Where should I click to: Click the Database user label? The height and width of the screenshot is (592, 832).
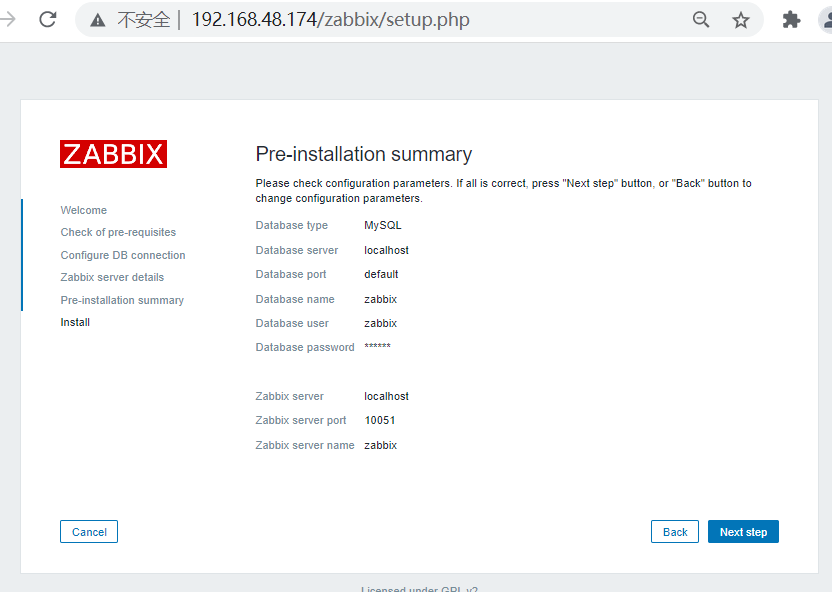(292, 323)
